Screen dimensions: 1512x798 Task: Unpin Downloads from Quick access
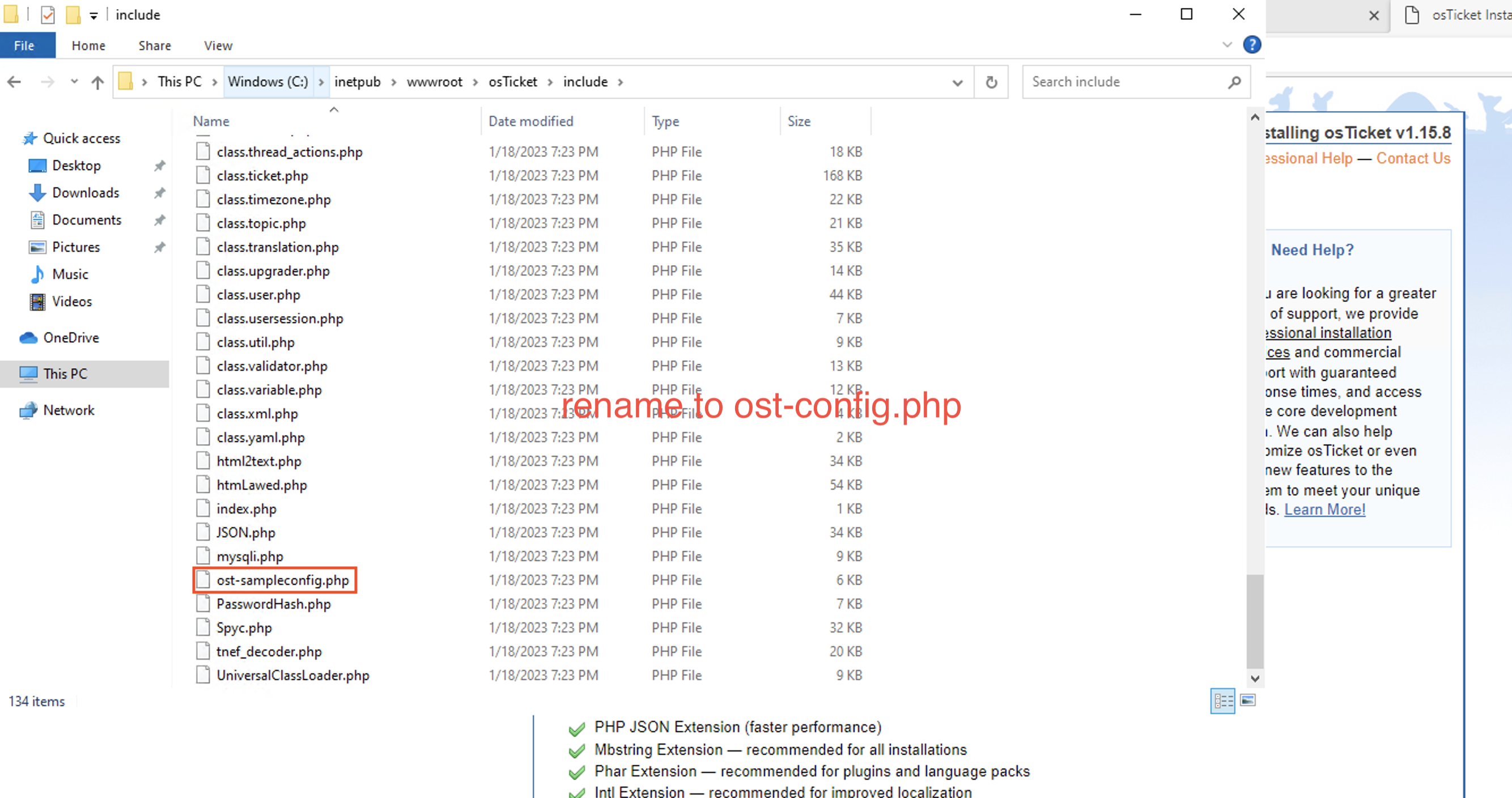click(x=159, y=193)
